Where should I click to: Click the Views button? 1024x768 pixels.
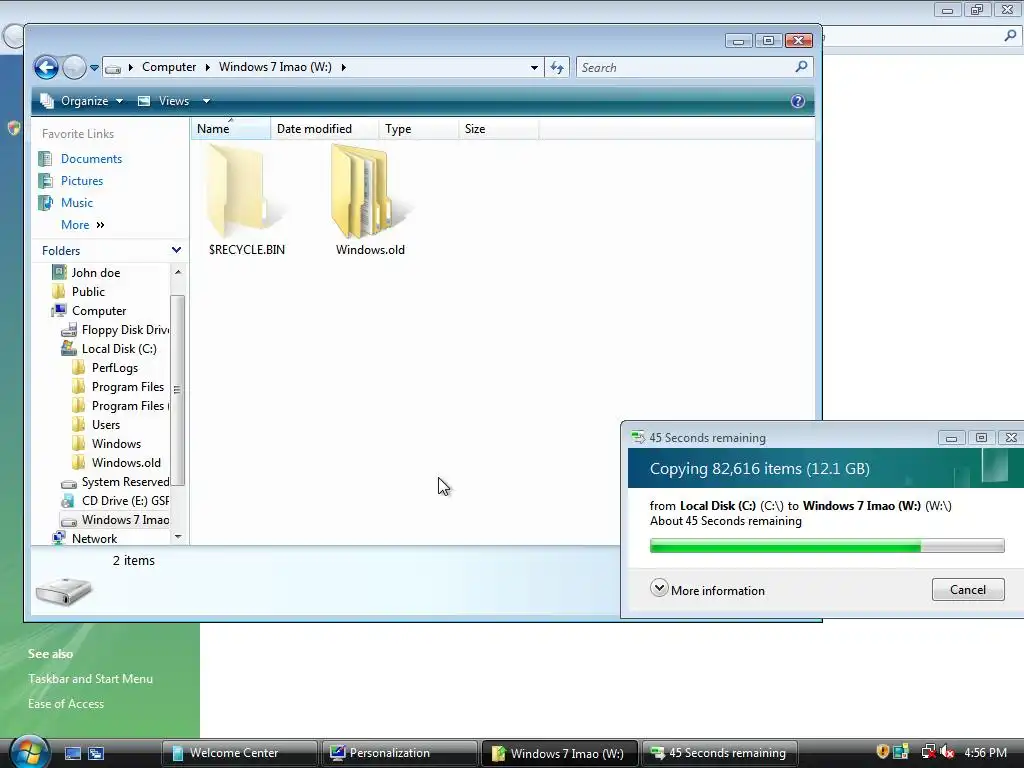(x=164, y=101)
